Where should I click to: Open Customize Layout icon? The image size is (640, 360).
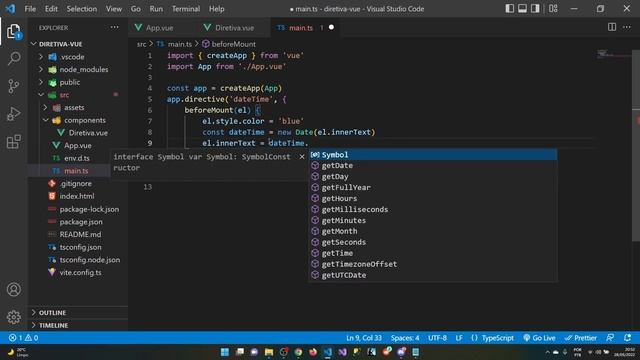click(553, 9)
